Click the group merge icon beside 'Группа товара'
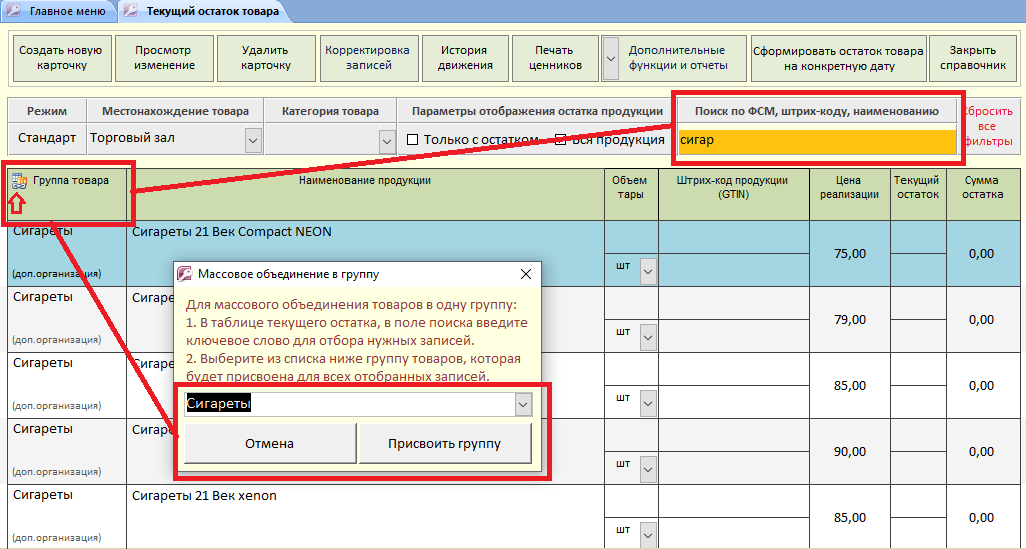The height and width of the screenshot is (549, 1026). click(18, 181)
